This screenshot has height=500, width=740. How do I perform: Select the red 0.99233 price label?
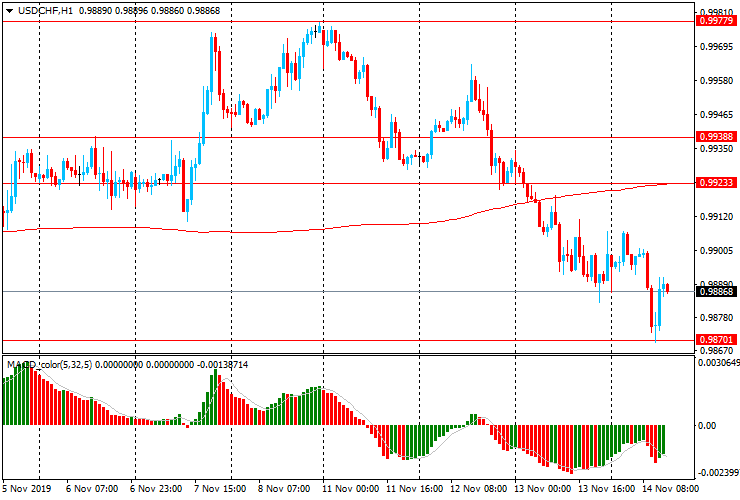(718, 183)
